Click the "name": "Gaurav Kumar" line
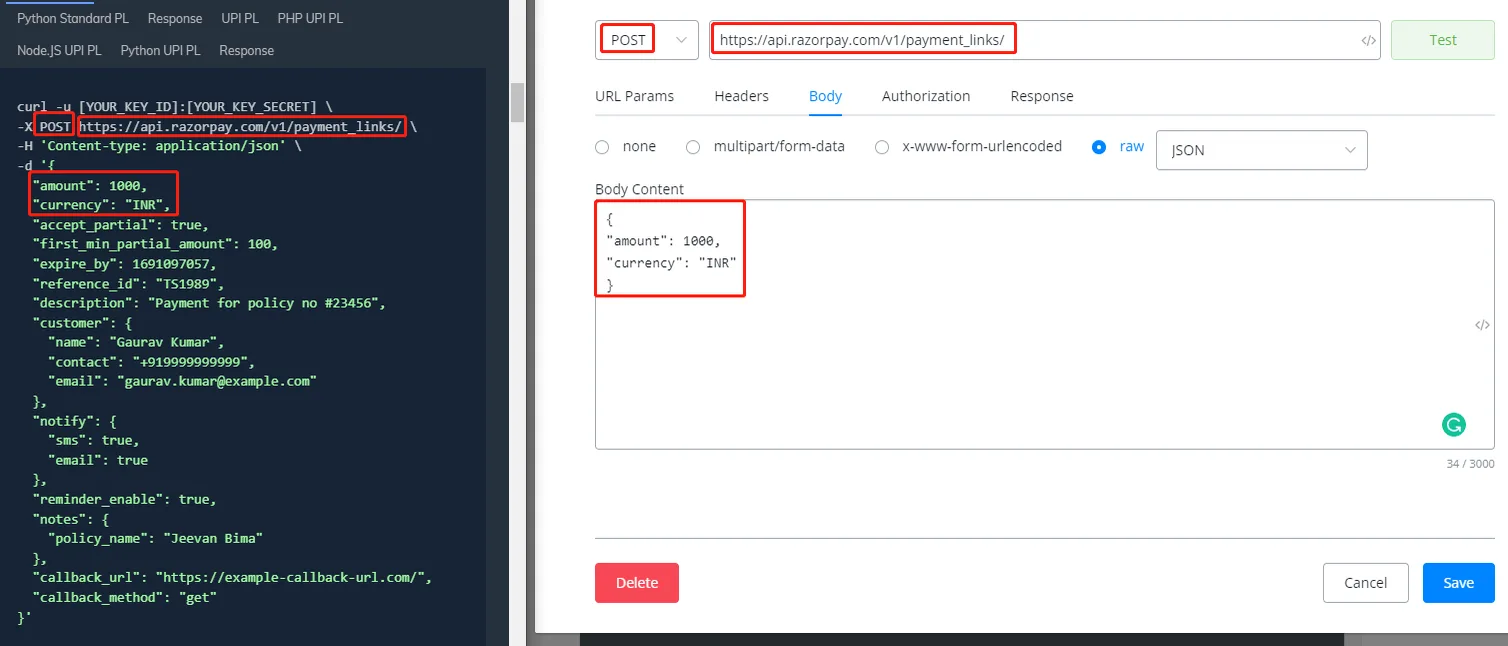The height and width of the screenshot is (646, 1508). tap(136, 342)
